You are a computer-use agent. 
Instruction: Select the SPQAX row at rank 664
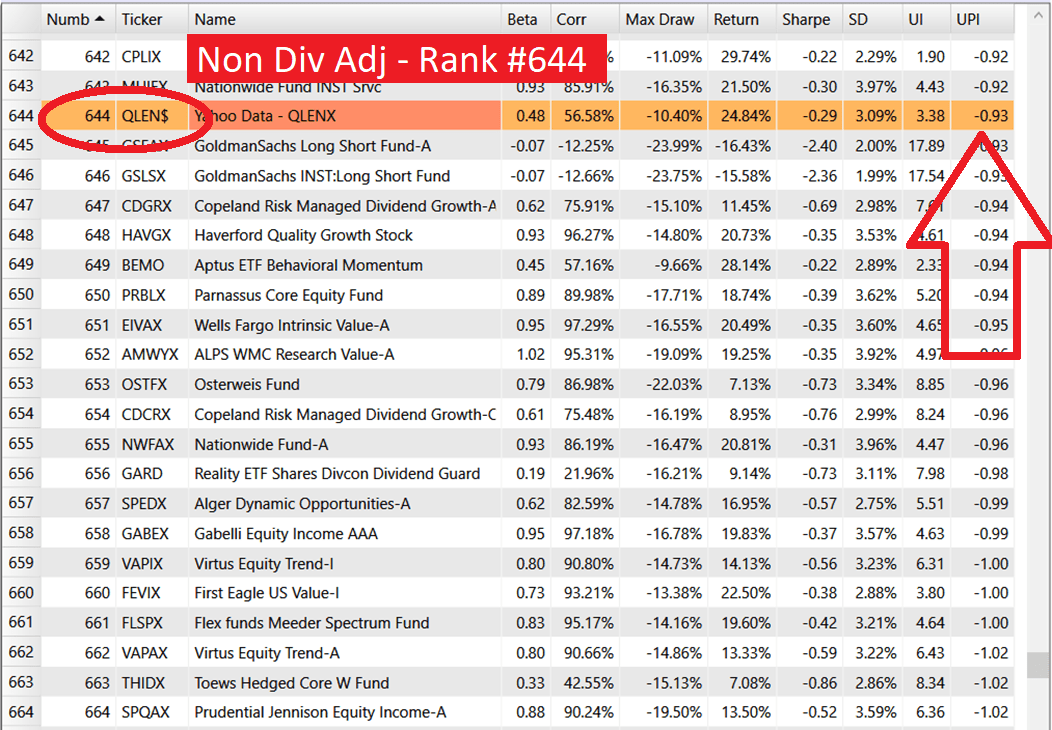(300, 712)
